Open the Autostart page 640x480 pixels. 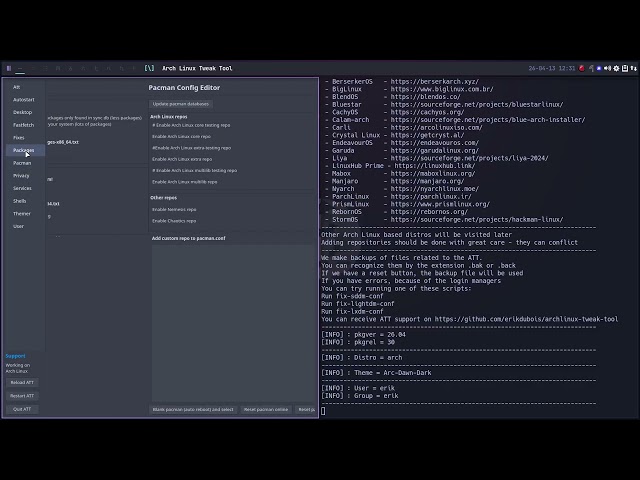pos(24,100)
